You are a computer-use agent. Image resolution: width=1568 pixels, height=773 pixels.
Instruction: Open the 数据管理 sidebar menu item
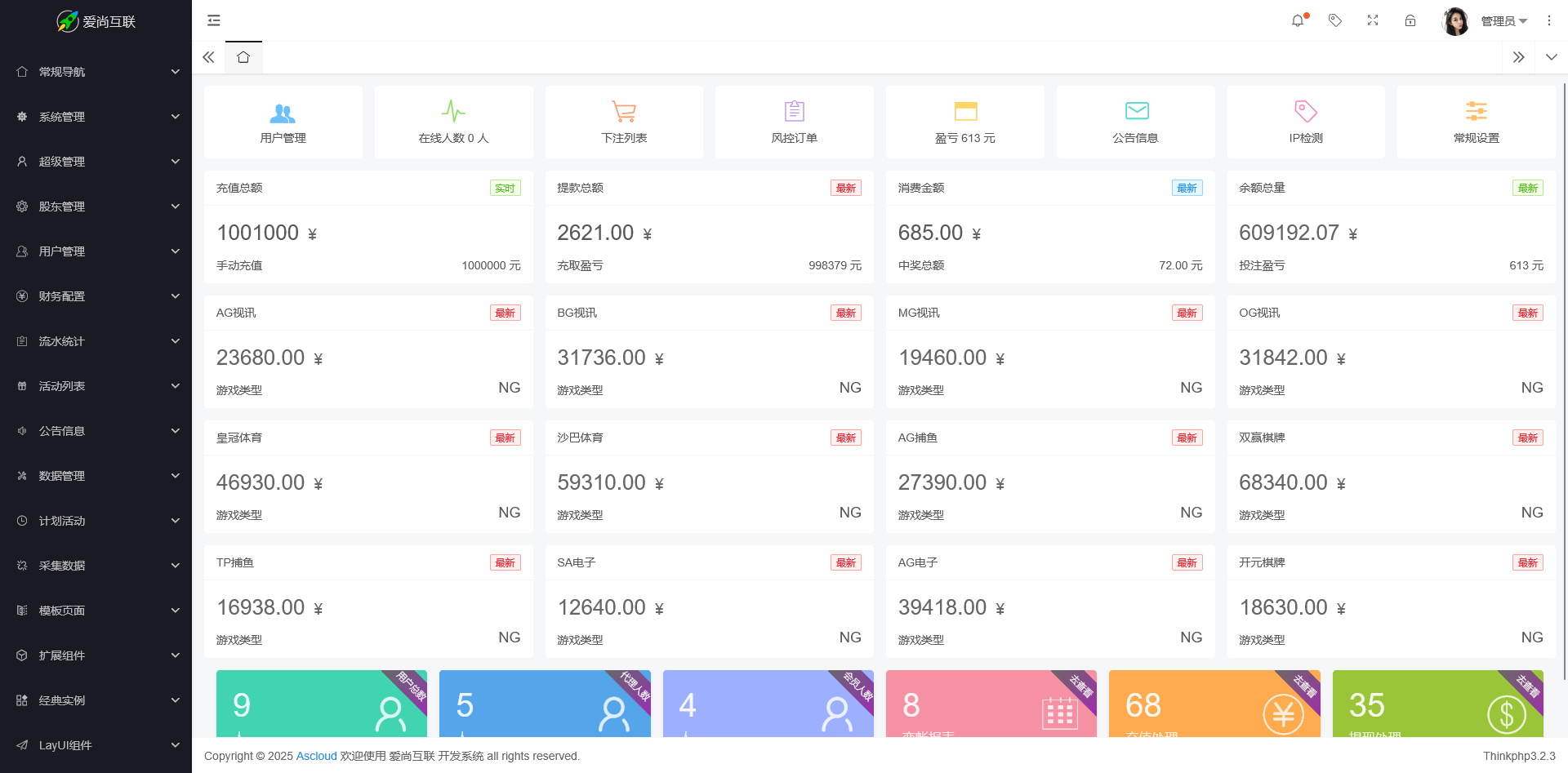[x=96, y=476]
